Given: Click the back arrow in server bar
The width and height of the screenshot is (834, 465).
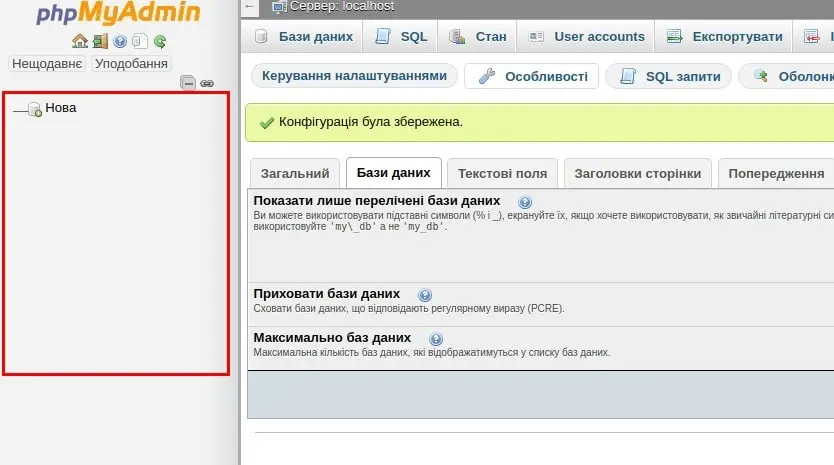Looking at the screenshot, I should 249,6.
